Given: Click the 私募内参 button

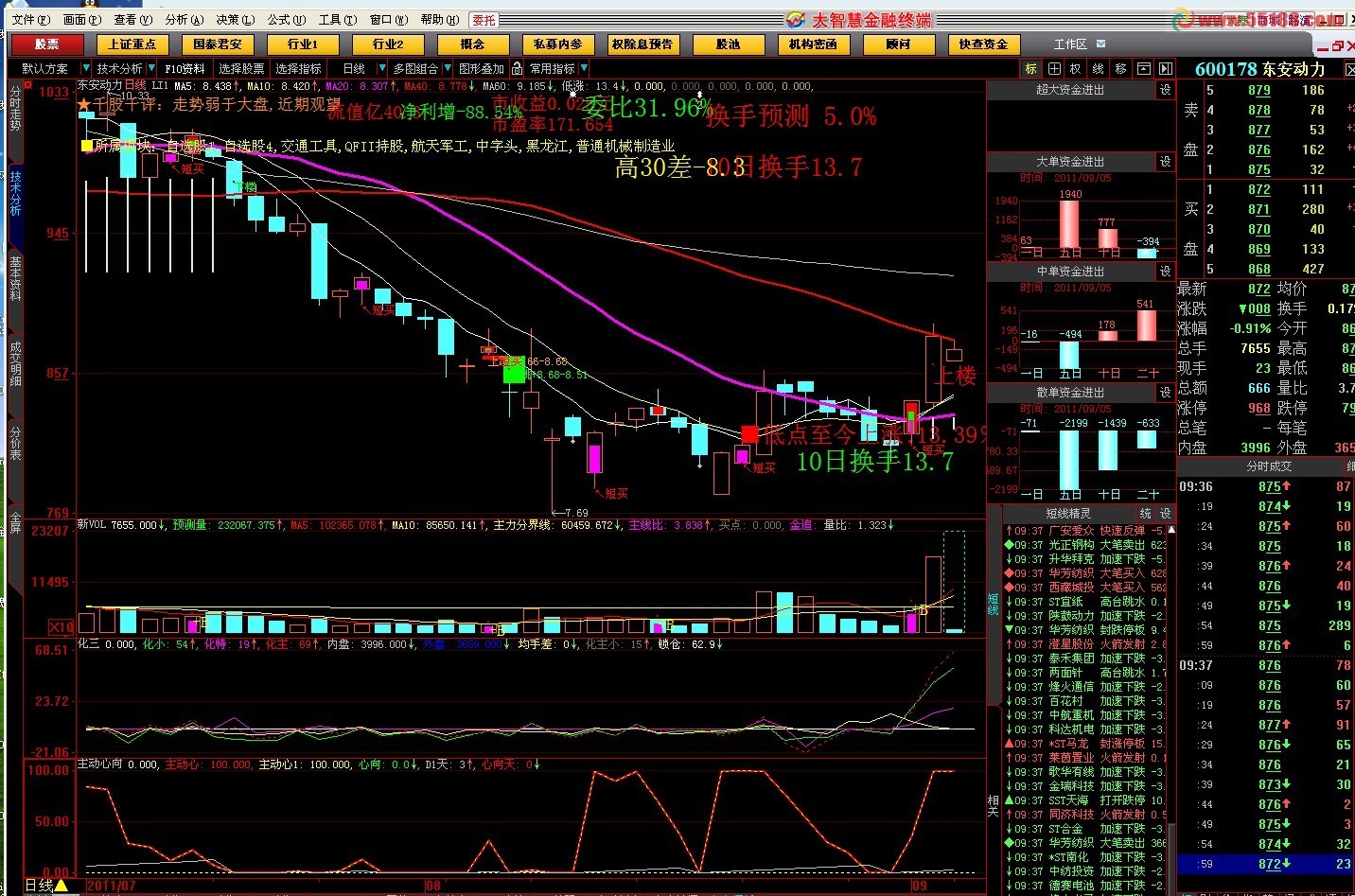Looking at the screenshot, I should pyautogui.click(x=557, y=44).
